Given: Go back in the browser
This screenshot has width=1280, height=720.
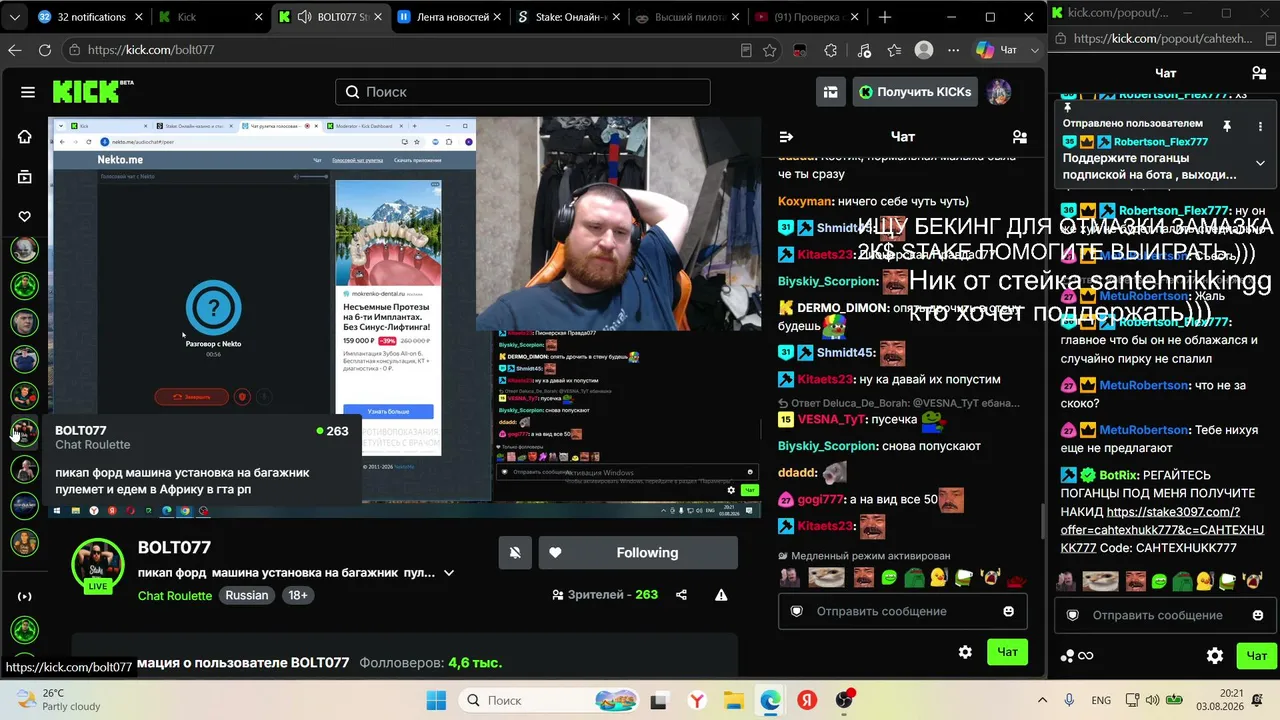Looking at the screenshot, I should (15, 50).
